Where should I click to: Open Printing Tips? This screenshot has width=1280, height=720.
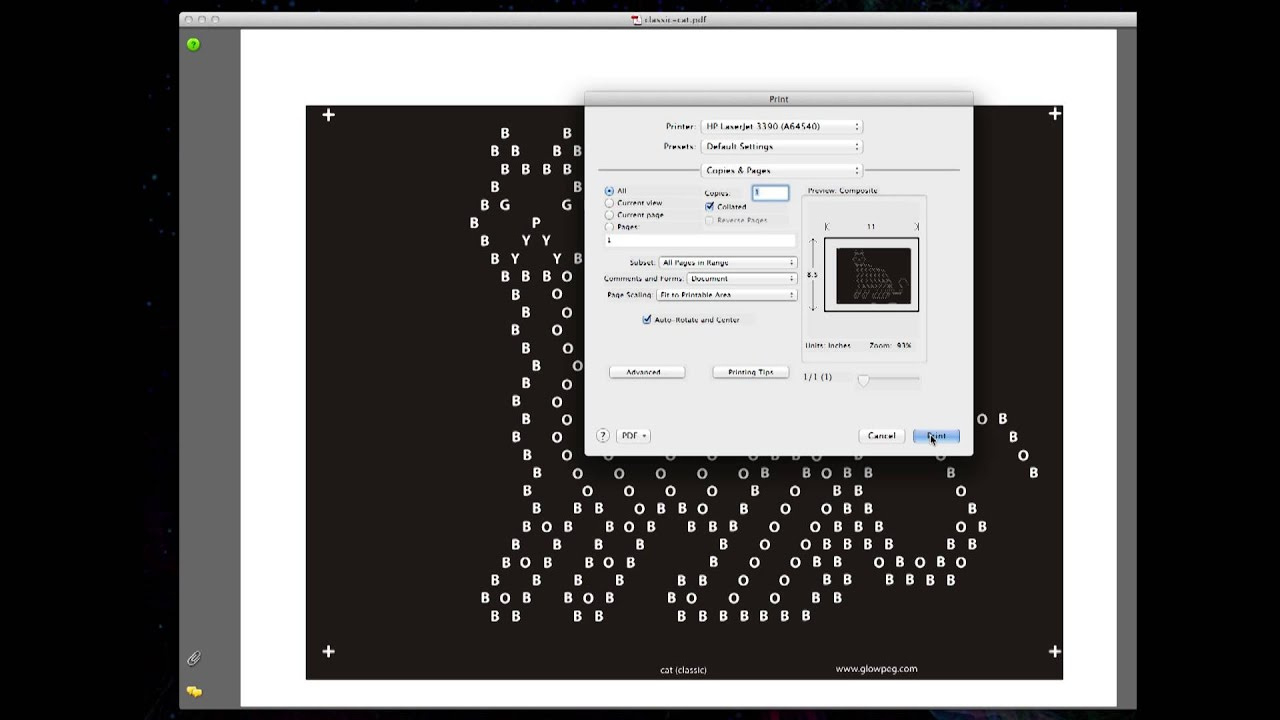pos(750,371)
